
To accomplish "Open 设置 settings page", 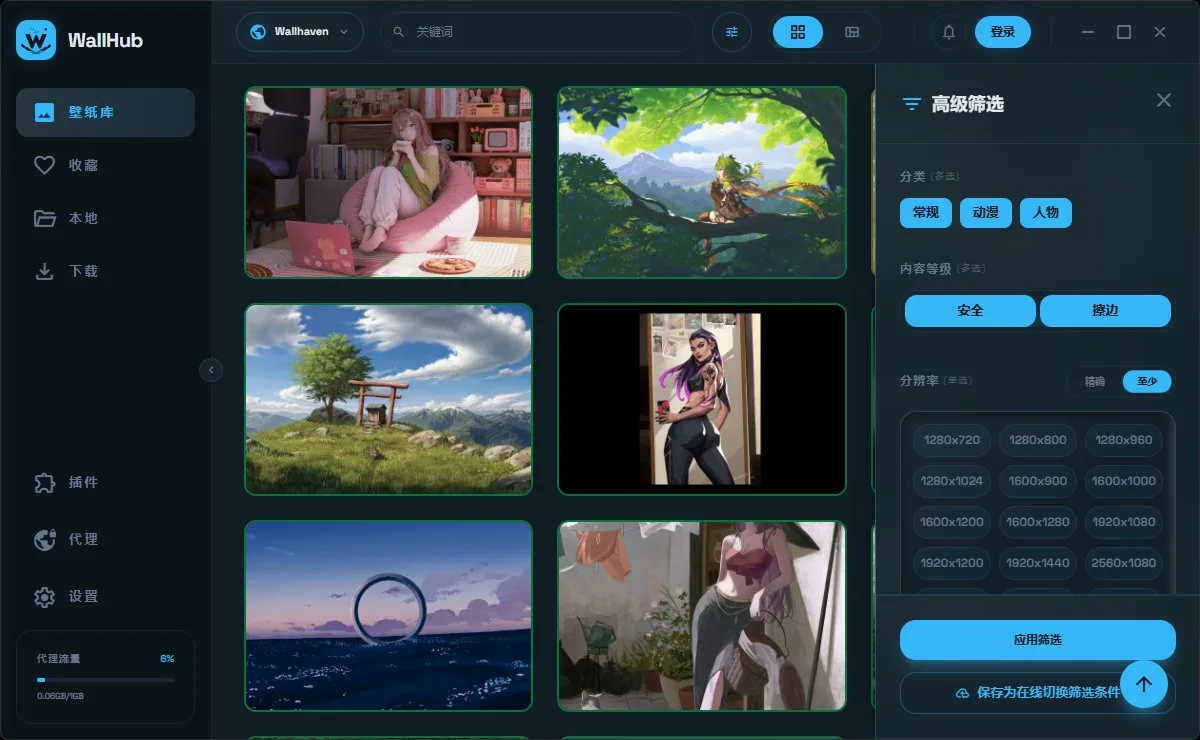I will click(x=105, y=596).
